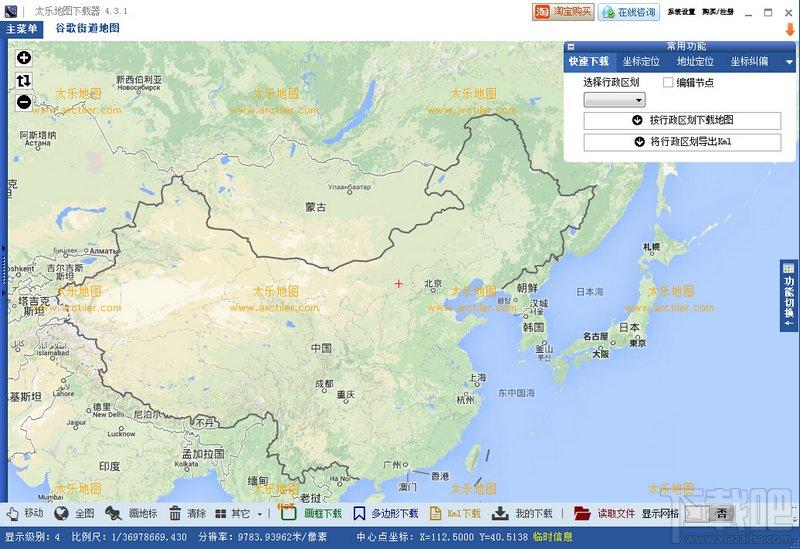The width and height of the screenshot is (800, 549).
Task: Click the swap arrows icon between zoom buttons
Action: tap(24, 79)
